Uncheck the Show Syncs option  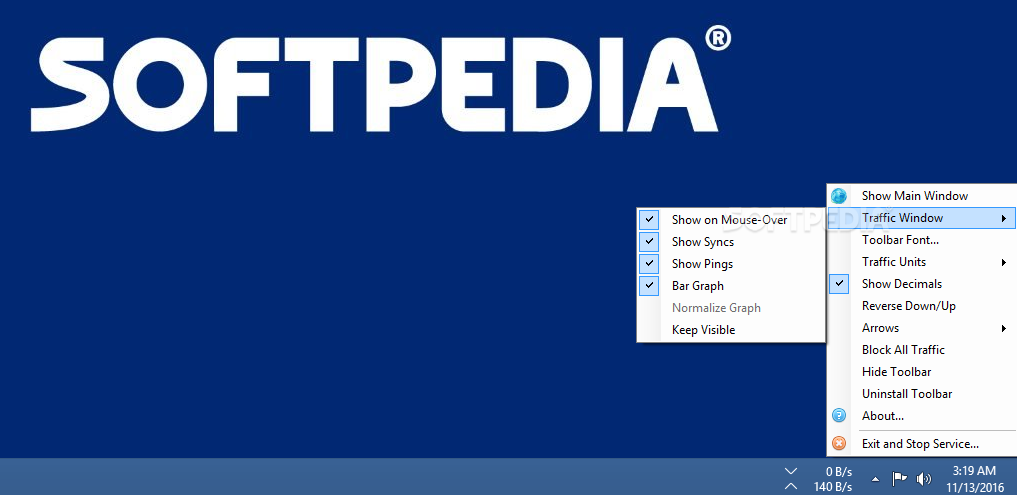point(649,241)
